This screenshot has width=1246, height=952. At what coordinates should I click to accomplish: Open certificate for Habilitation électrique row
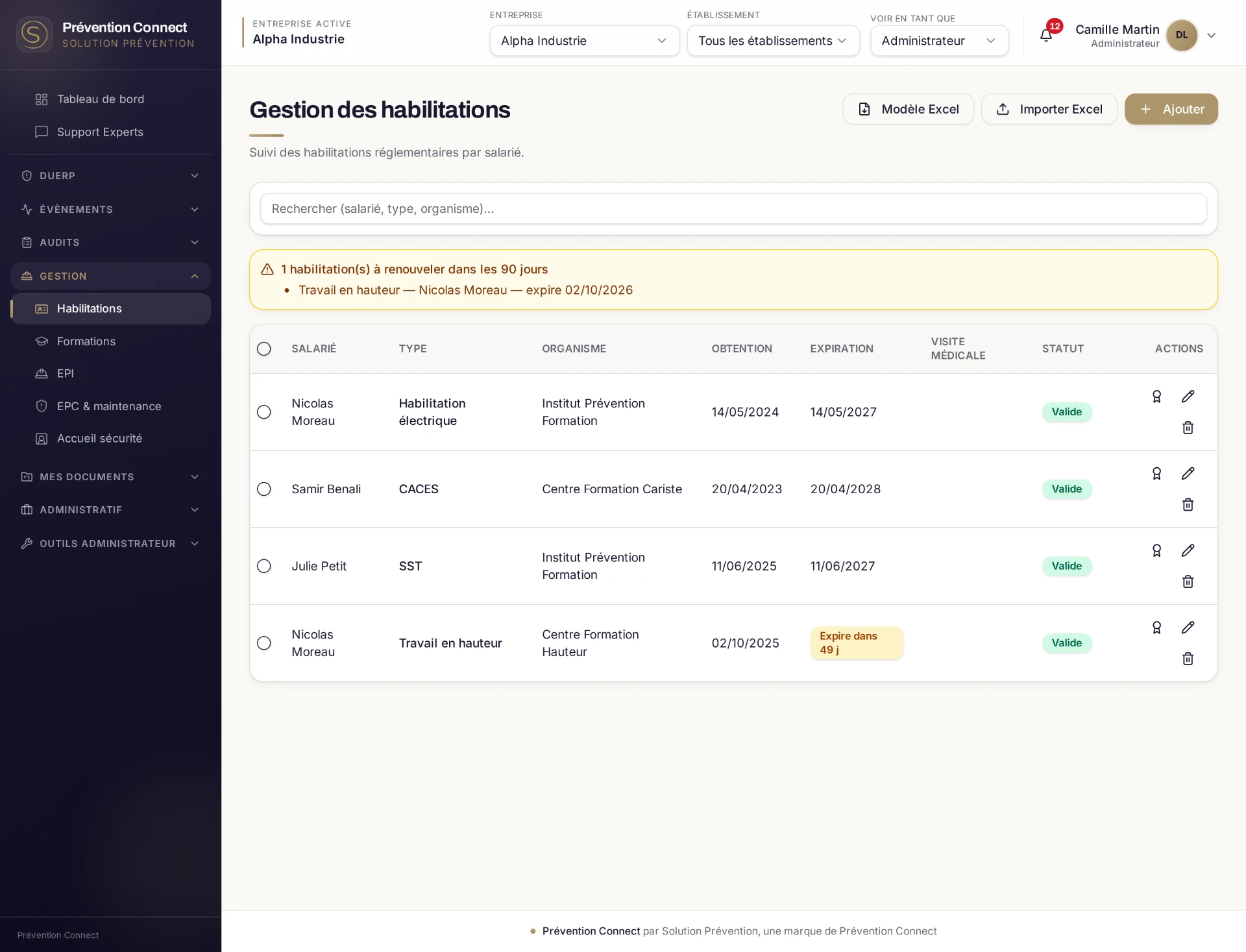click(1156, 397)
